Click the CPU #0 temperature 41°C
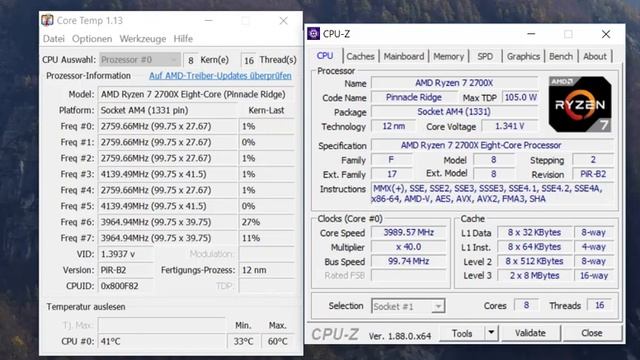Image resolution: width=640 pixels, height=360 pixels. point(161,341)
